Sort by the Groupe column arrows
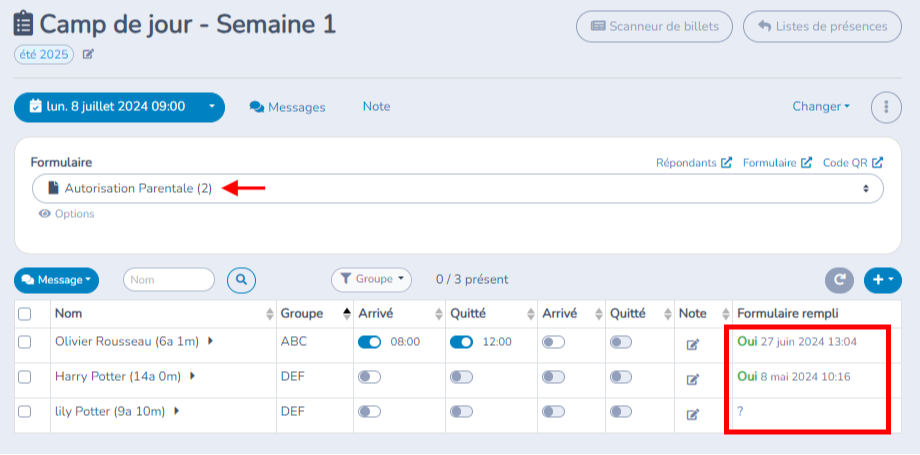This screenshot has height=455, width=920. click(x=347, y=314)
